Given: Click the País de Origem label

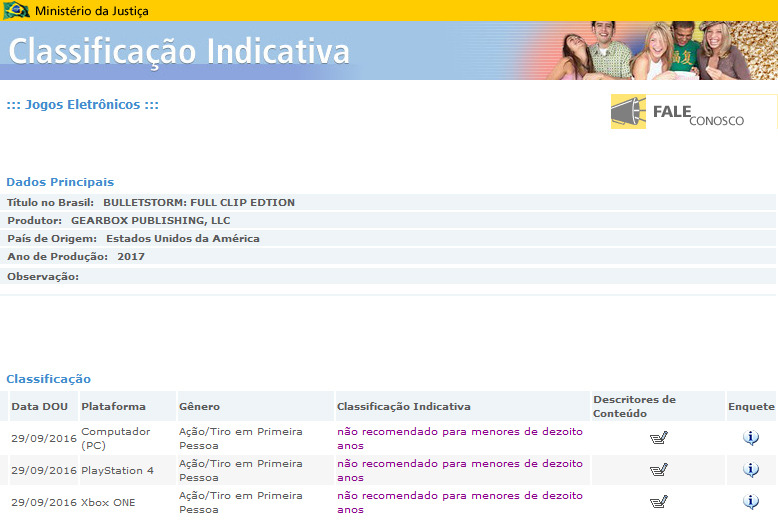Looking at the screenshot, I should point(52,239).
